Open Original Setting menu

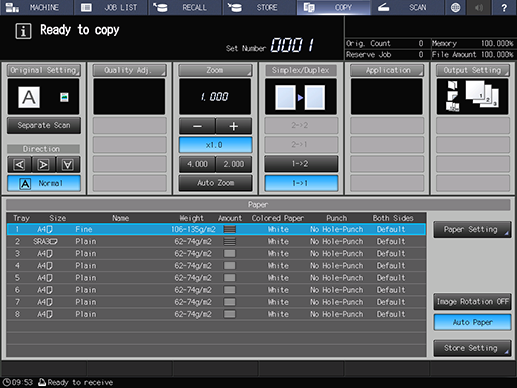click(44, 70)
